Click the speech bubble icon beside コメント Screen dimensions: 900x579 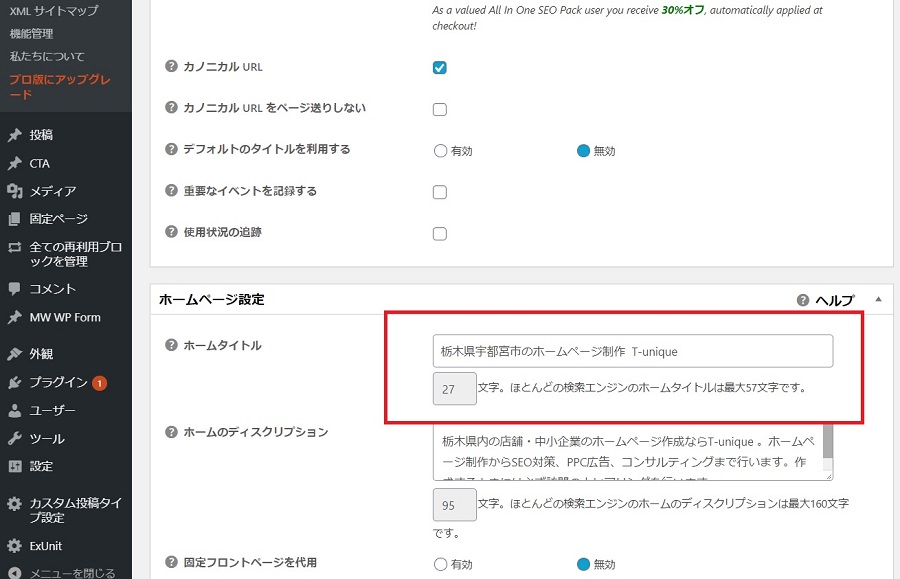pos(14,289)
